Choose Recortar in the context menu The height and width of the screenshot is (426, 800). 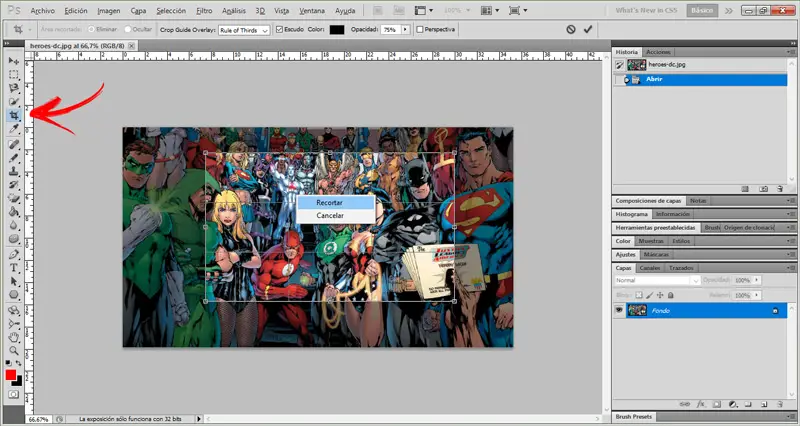click(330, 202)
